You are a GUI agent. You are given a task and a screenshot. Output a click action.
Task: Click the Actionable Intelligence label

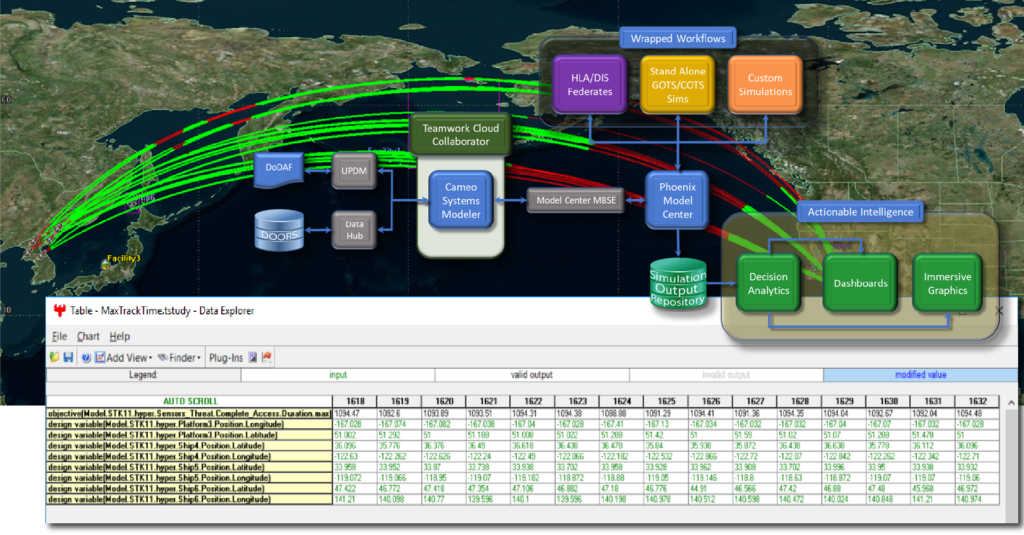click(x=860, y=212)
